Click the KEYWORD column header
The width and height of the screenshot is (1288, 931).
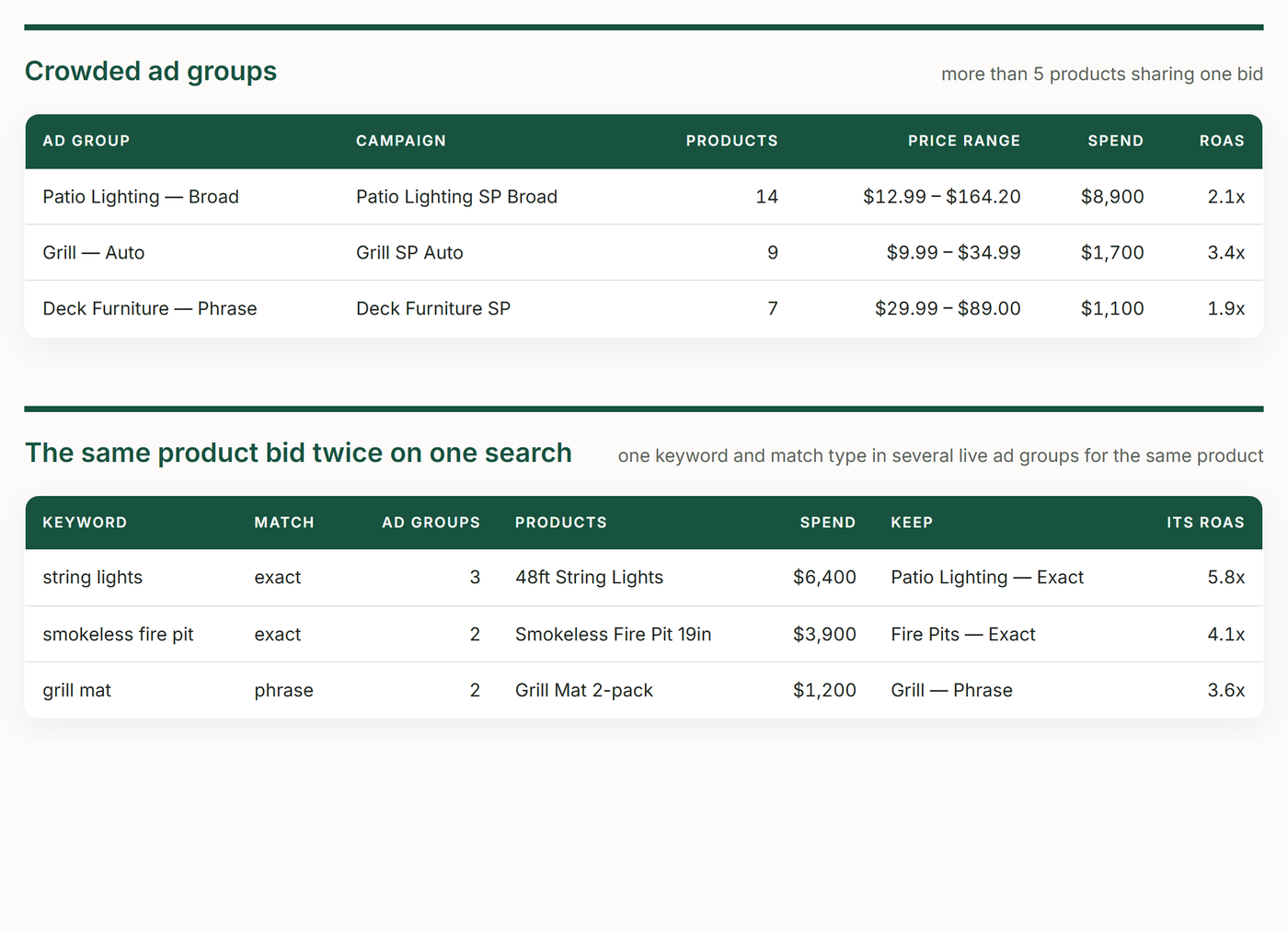(85, 523)
